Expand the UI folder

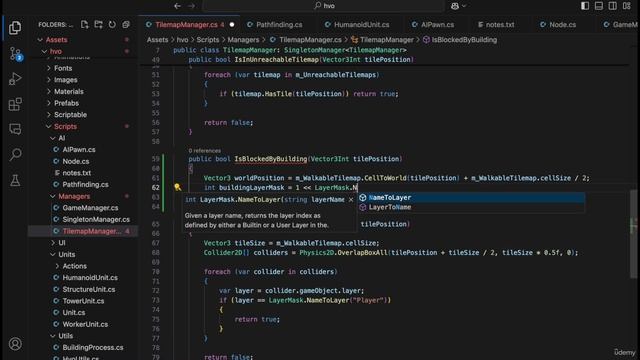(x=53, y=243)
